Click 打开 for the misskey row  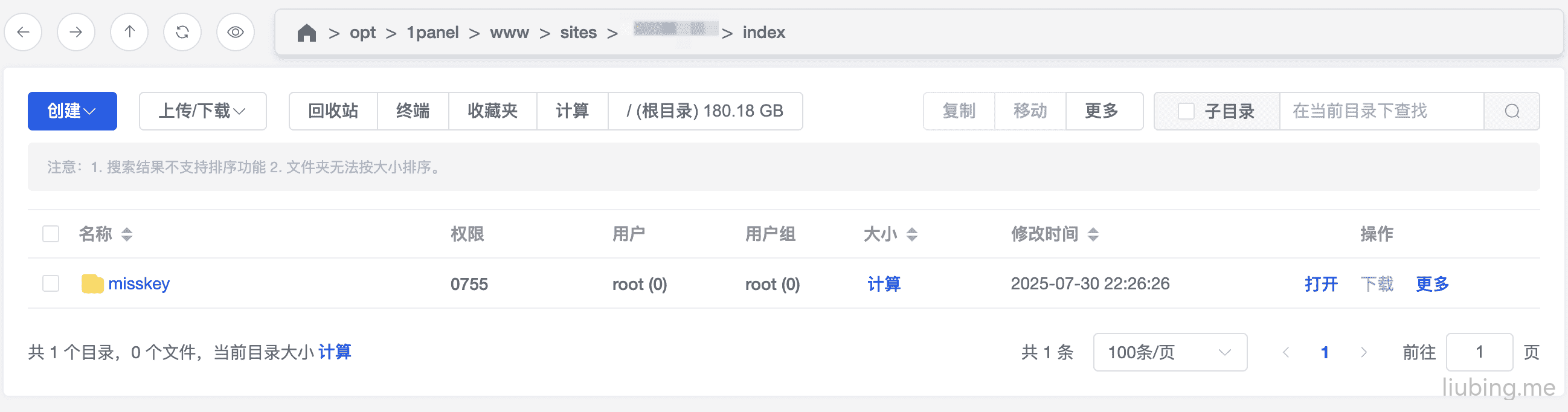[1322, 284]
